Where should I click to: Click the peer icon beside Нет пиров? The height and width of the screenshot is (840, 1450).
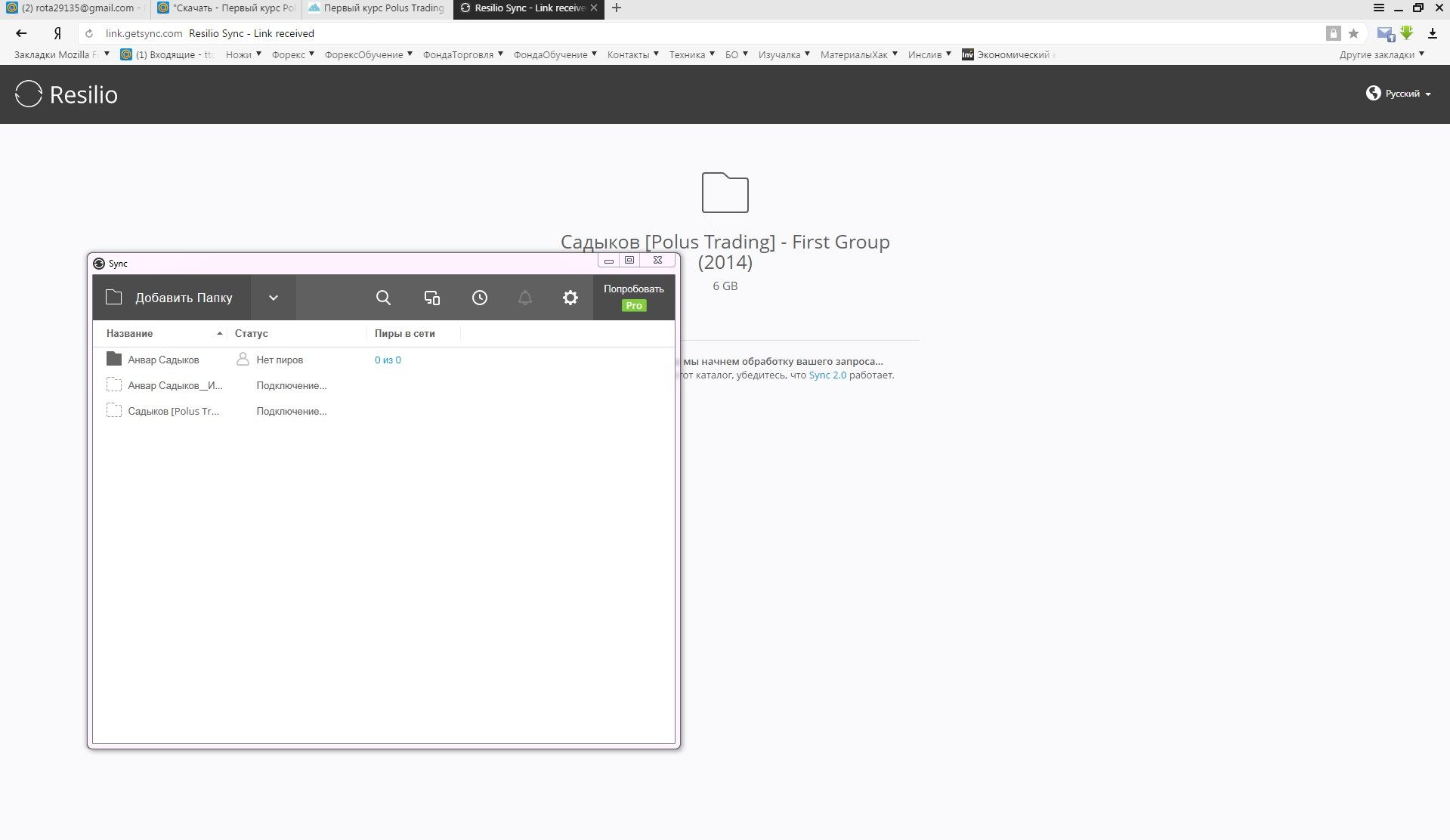pyautogui.click(x=243, y=359)
